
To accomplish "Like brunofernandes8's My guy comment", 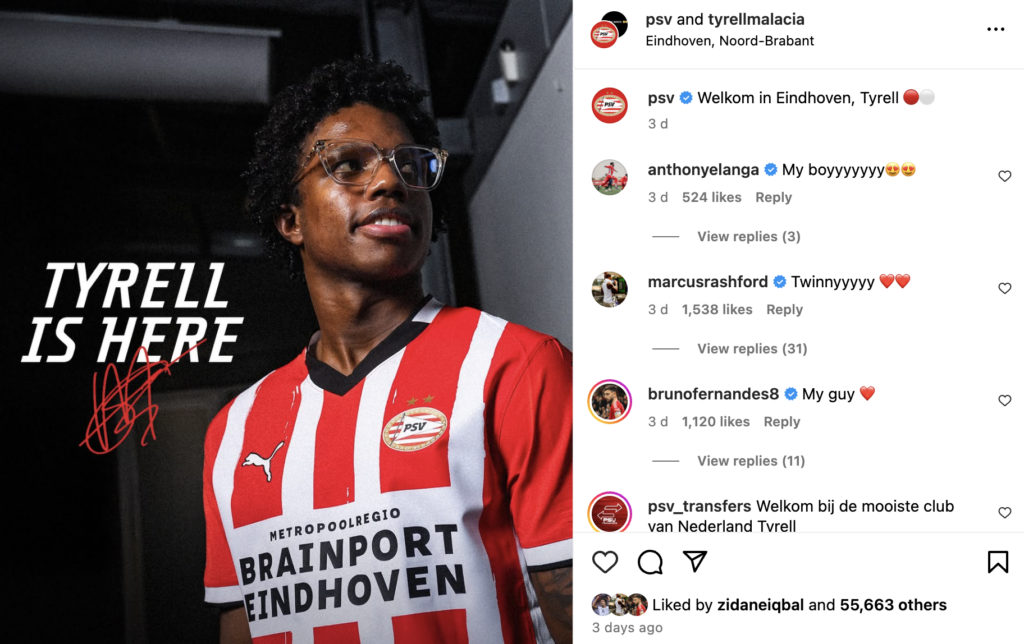I will point(1004,400).
